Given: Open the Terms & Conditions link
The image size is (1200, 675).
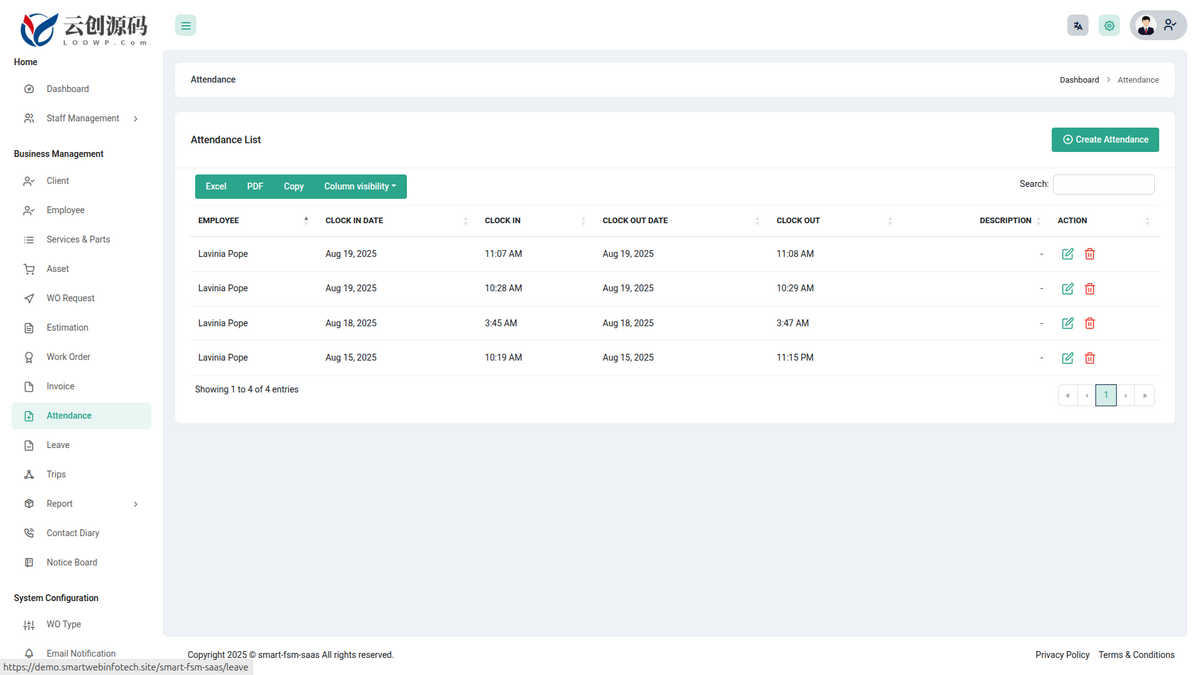Looking at the screenshot, I should [x=1136, y=655].
